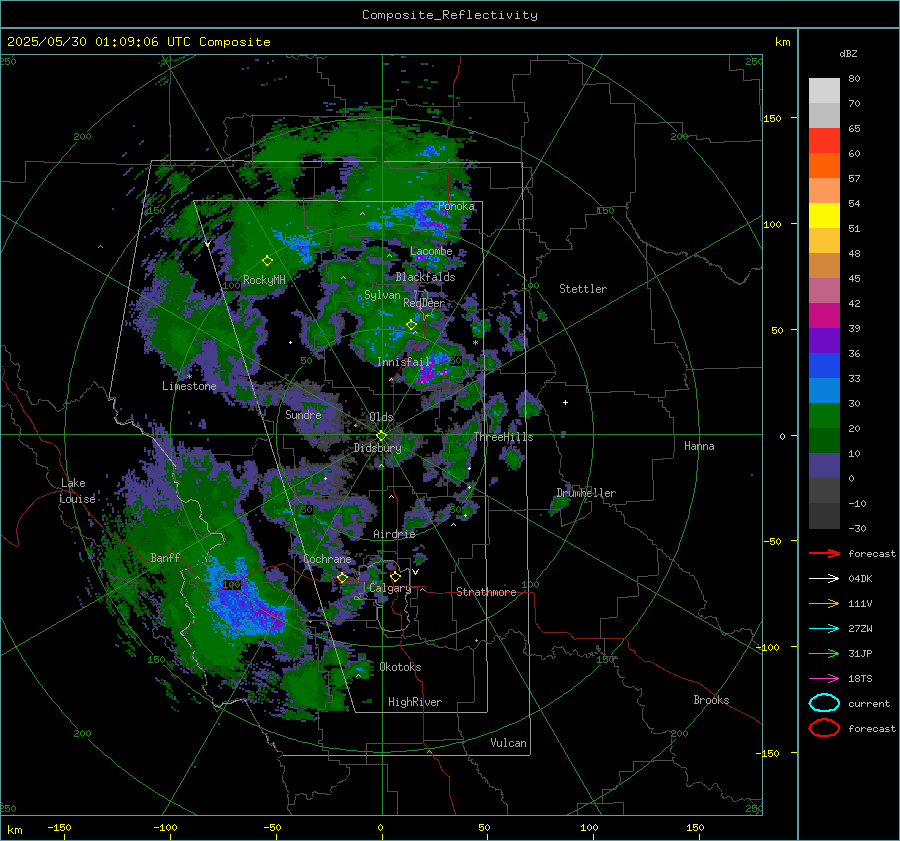Select the Olds label near radar center
The width and height of the screenshot is (900, 841).
(x=381, y=417)
